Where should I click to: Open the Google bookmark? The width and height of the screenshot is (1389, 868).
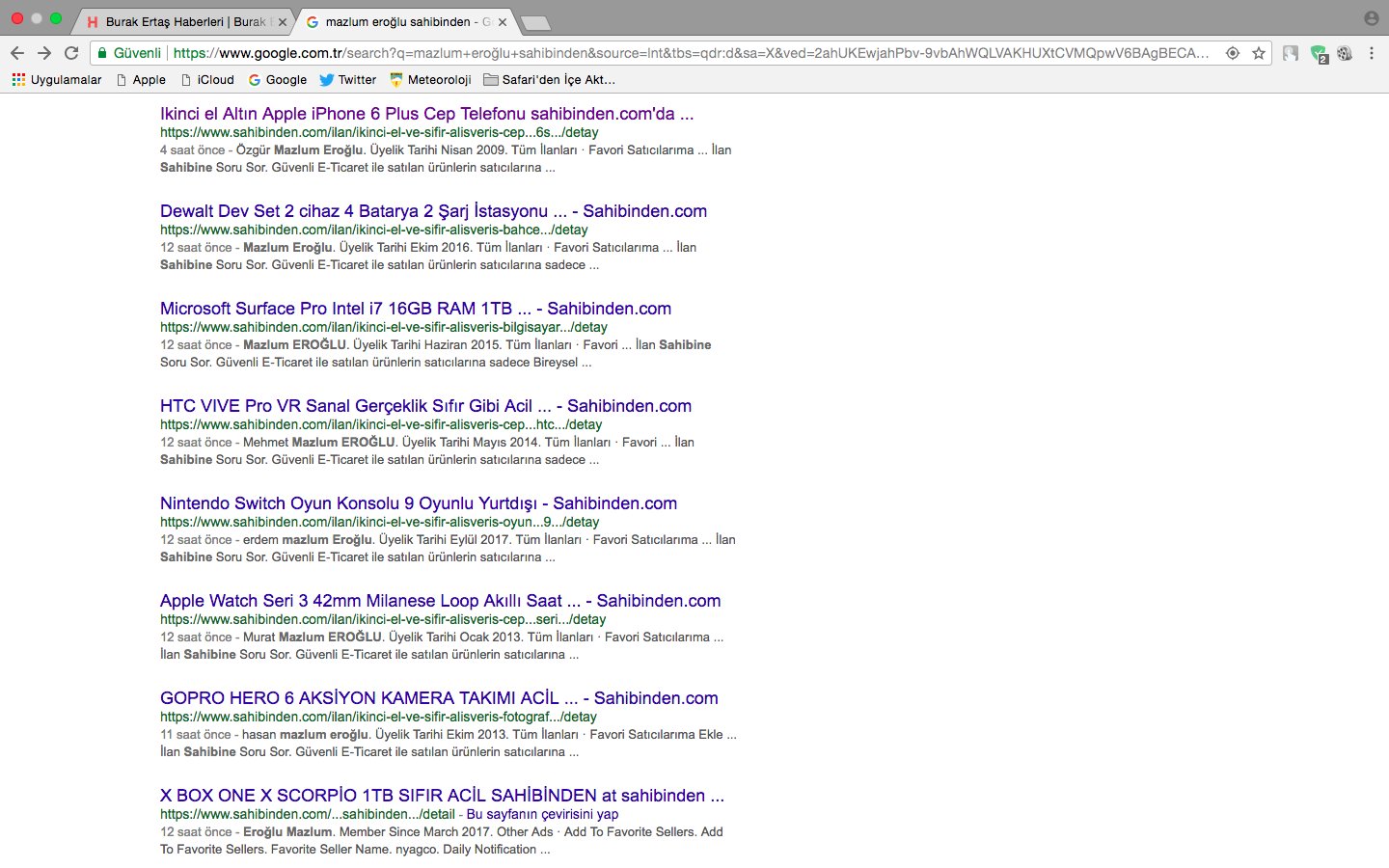pyautogui.click(x=278, y=79)
